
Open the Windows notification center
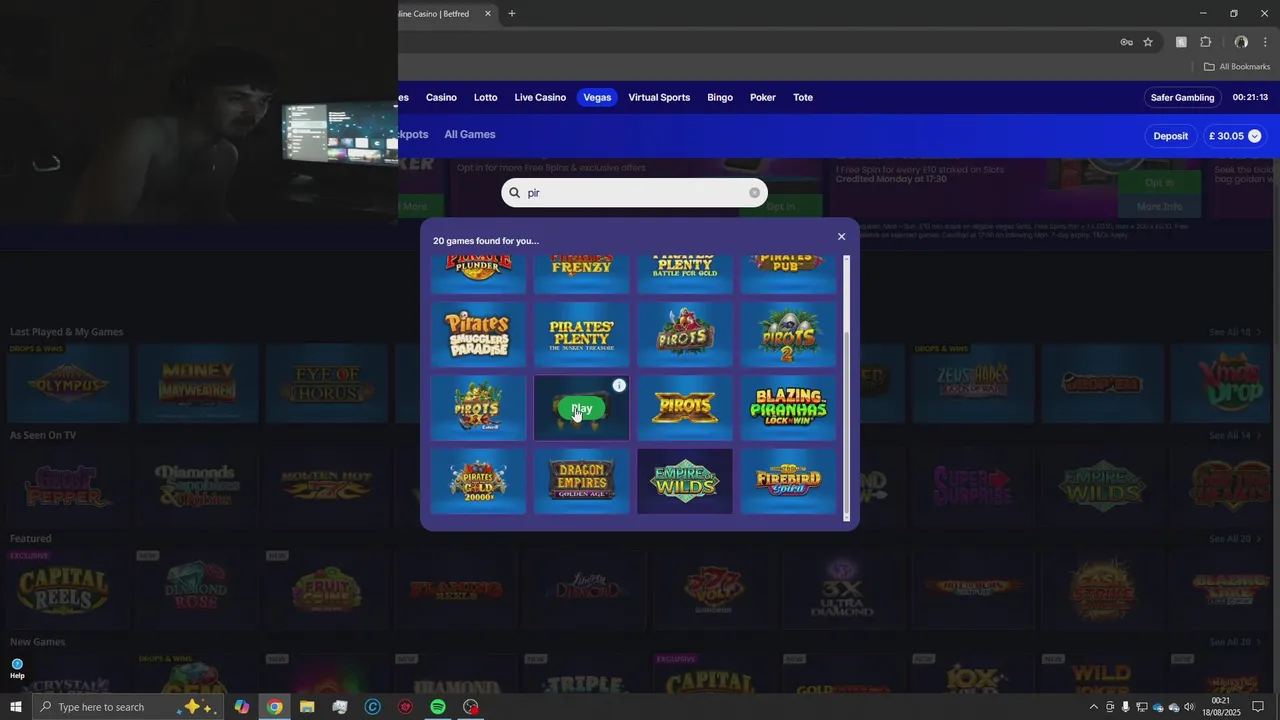[x=1259, y=707]
